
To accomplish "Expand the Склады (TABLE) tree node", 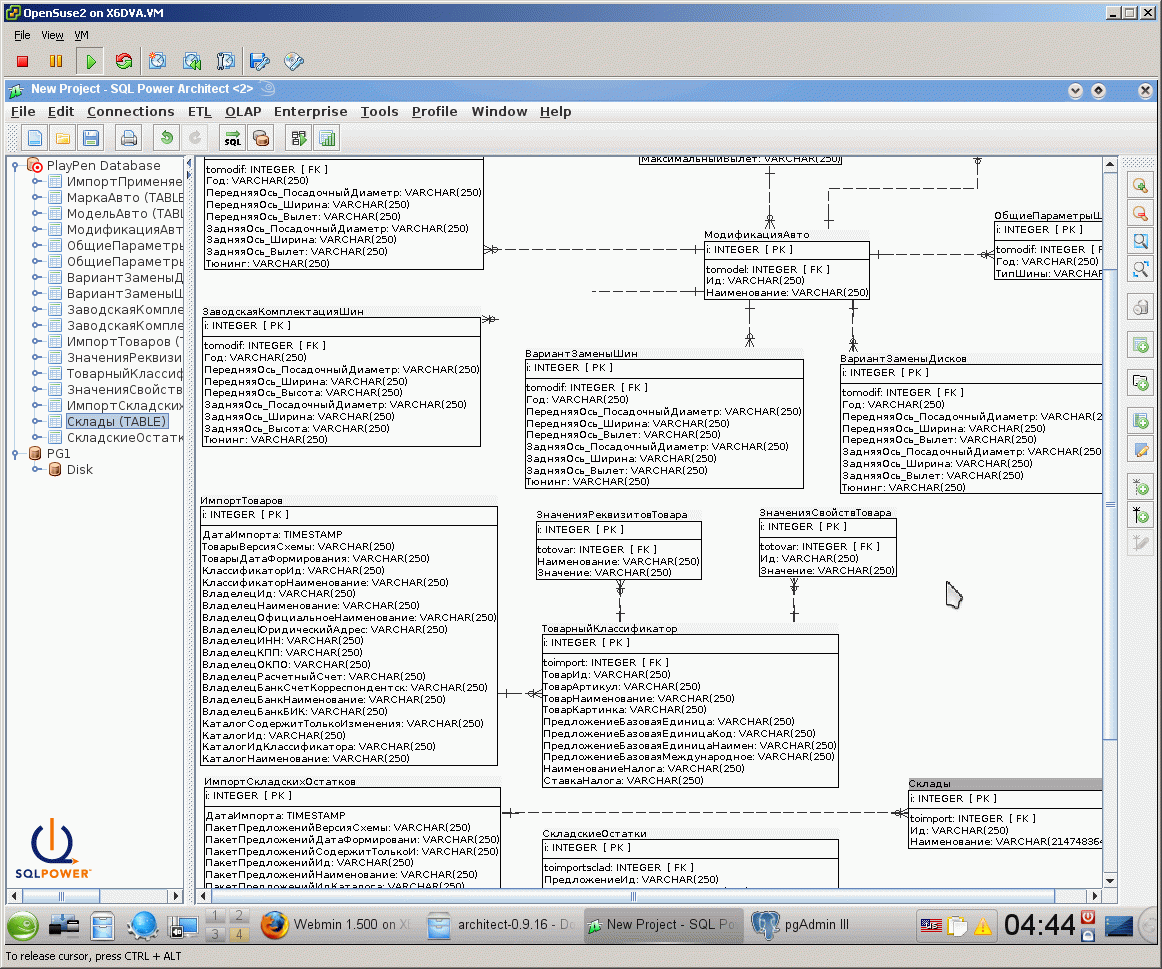I will pos(36,422).
